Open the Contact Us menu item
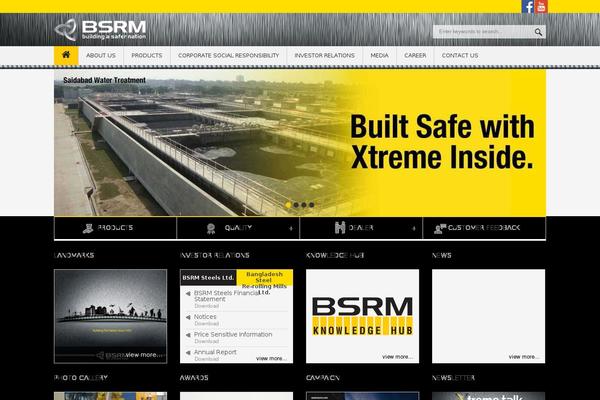 tap(460, 56)
